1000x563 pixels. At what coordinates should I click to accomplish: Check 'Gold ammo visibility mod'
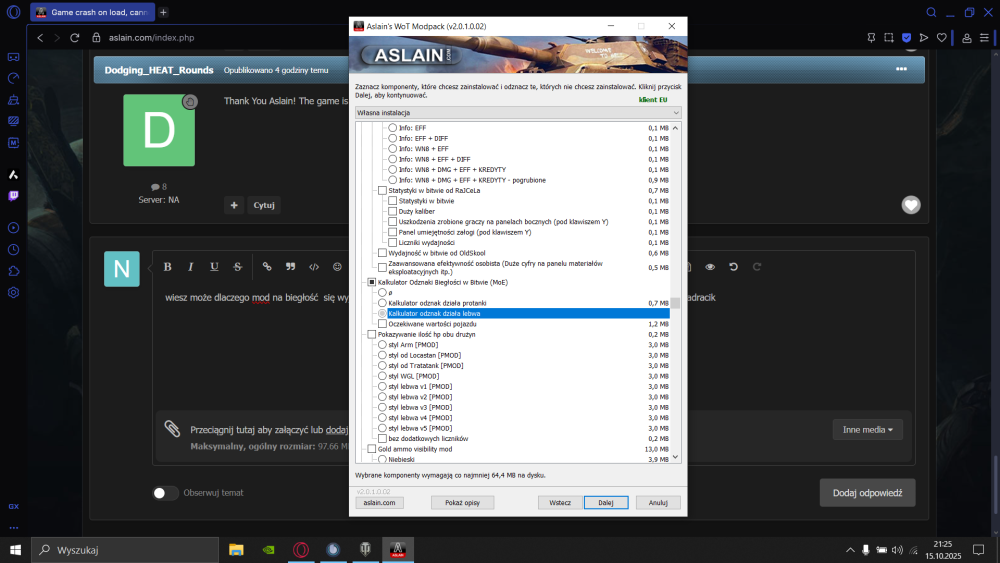pyautogui.click(x=372, y=450)
